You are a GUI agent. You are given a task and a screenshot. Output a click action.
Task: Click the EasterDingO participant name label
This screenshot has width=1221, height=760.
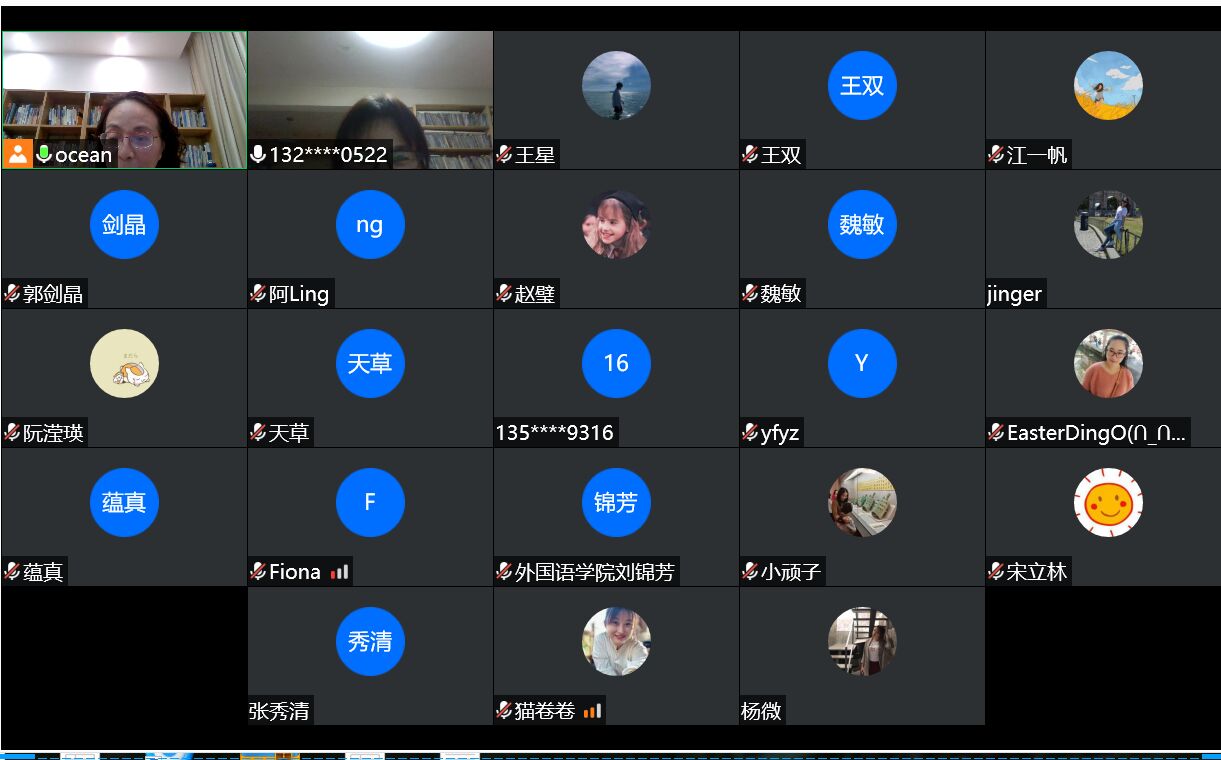1097,433
